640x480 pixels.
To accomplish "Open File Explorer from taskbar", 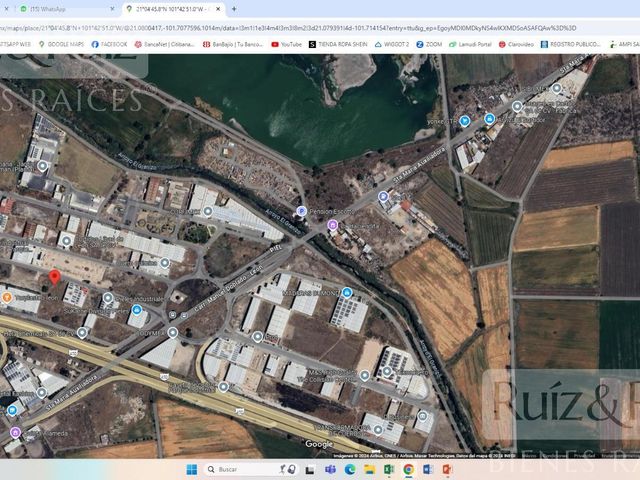I will (x=369, y=469).
